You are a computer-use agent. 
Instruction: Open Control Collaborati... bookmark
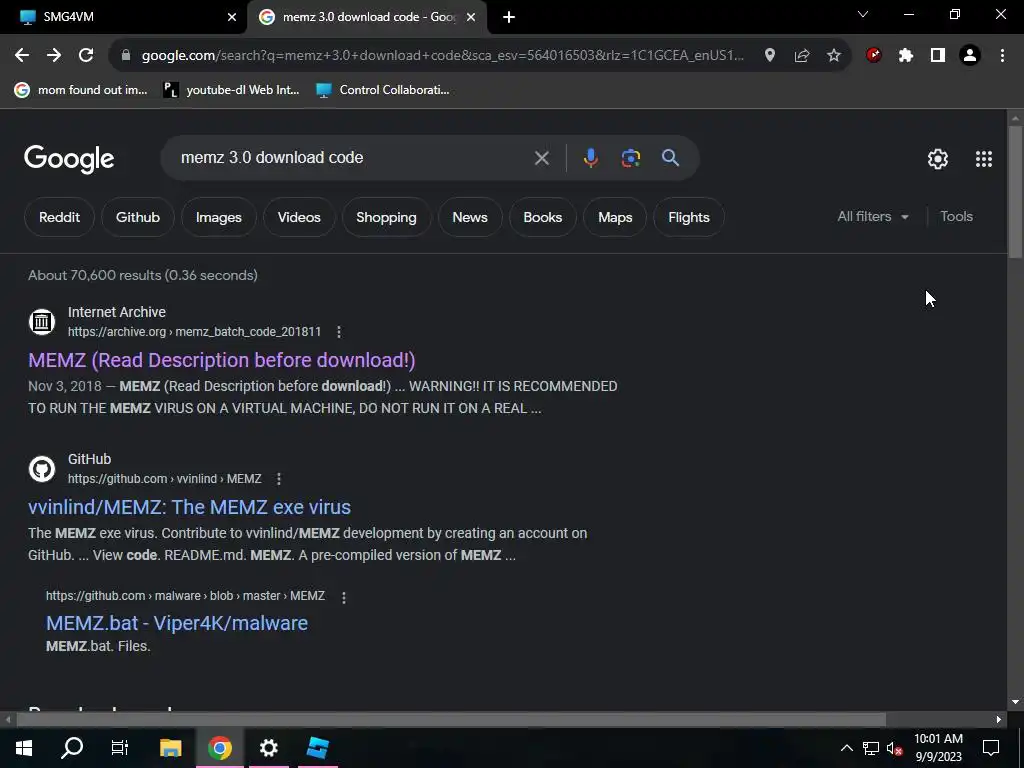click(383, 90)
